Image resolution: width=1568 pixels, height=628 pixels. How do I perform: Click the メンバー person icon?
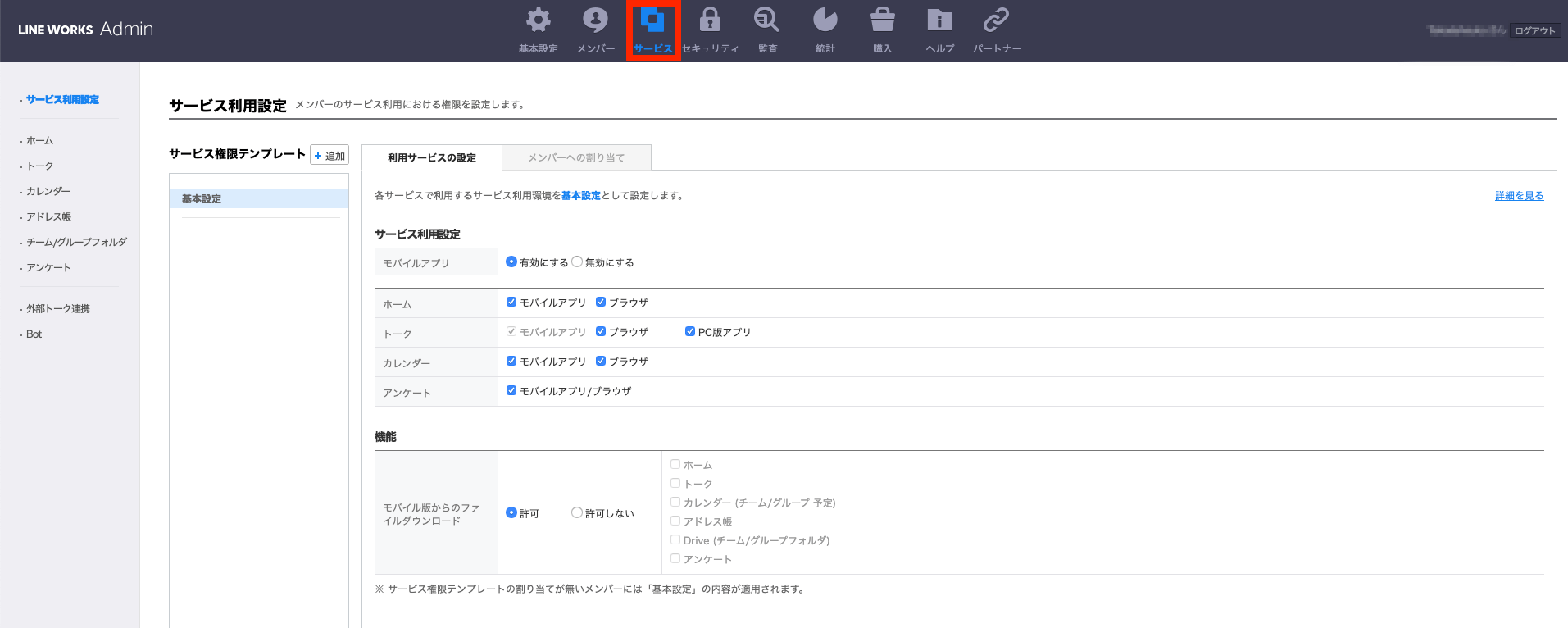click(595, 20)
